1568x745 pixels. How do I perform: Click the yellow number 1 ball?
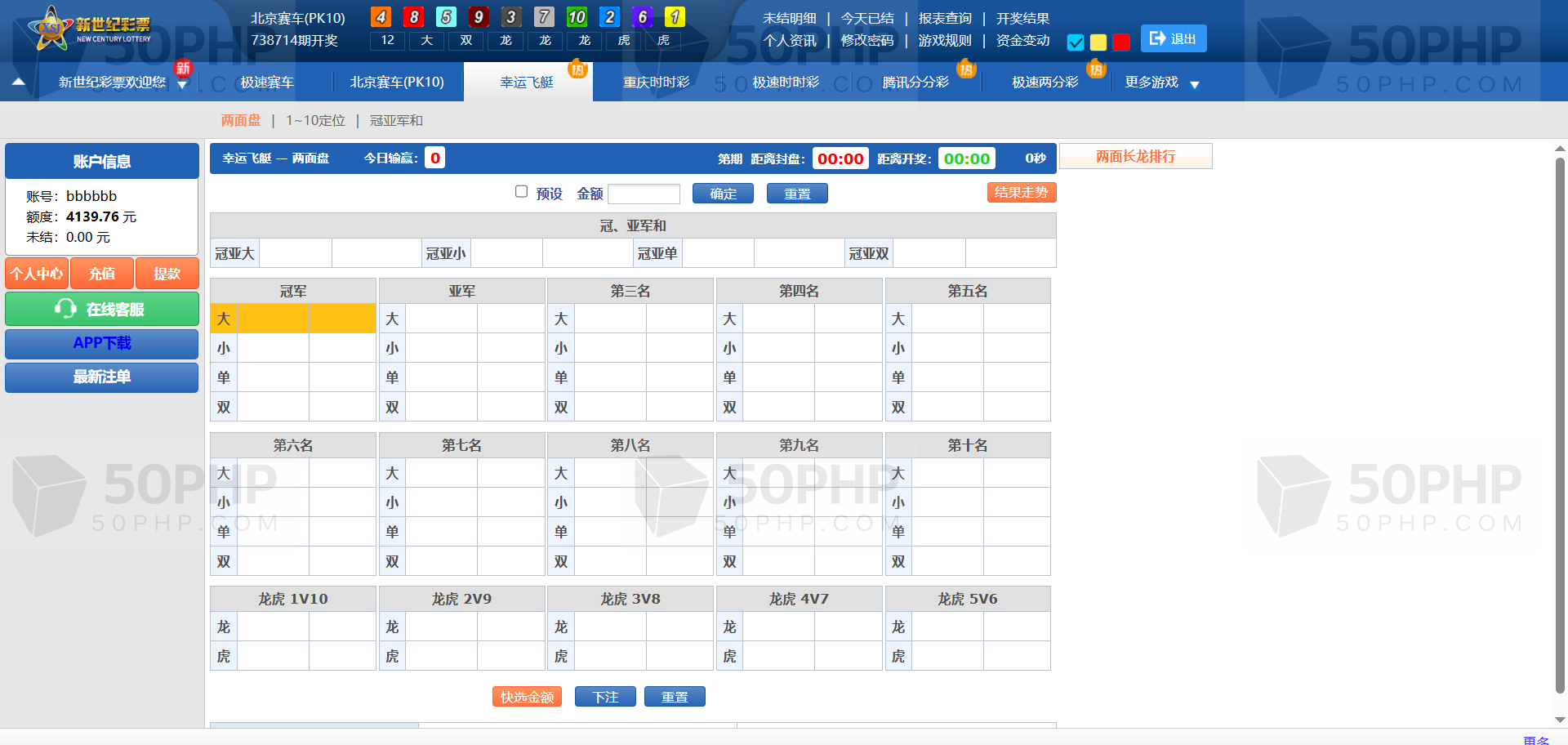[x=675, y=17]
